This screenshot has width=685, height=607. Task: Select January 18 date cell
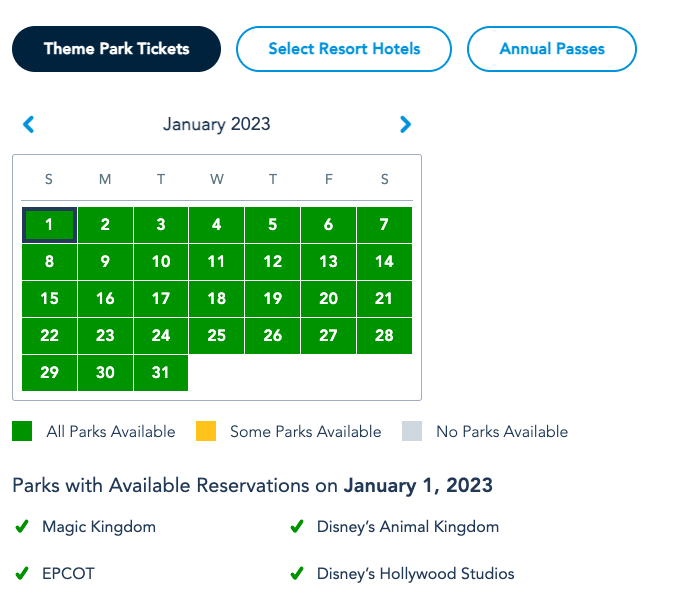pyautogui.click(x=217, y=299)
